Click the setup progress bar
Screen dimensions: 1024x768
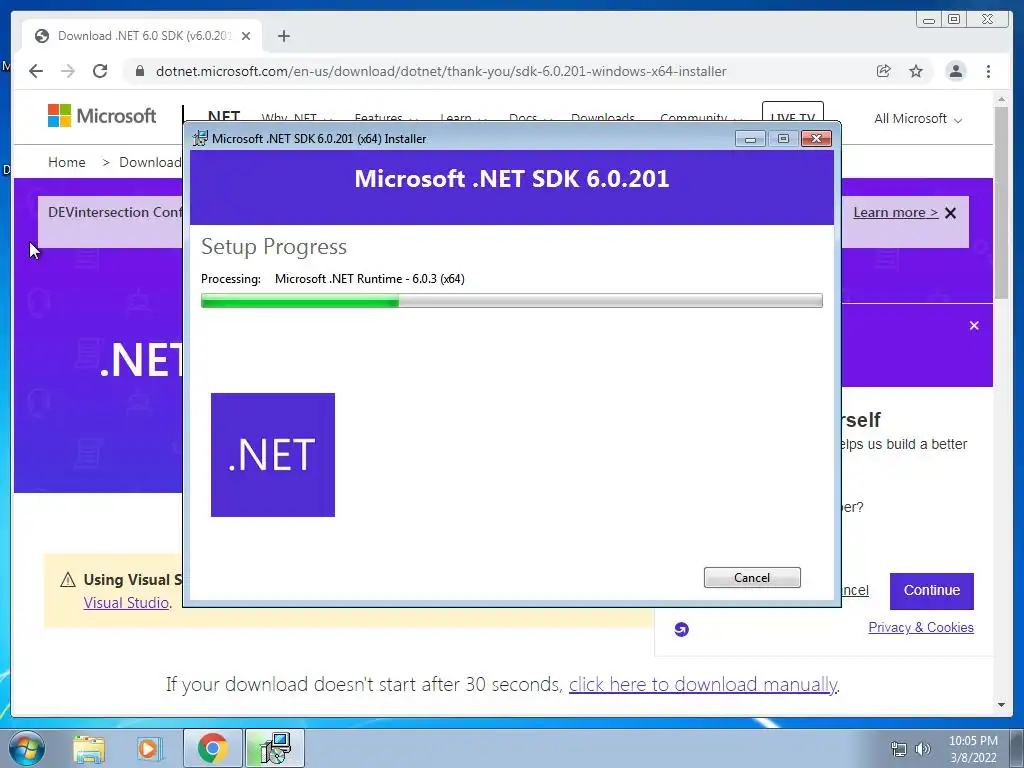(511, 300)
